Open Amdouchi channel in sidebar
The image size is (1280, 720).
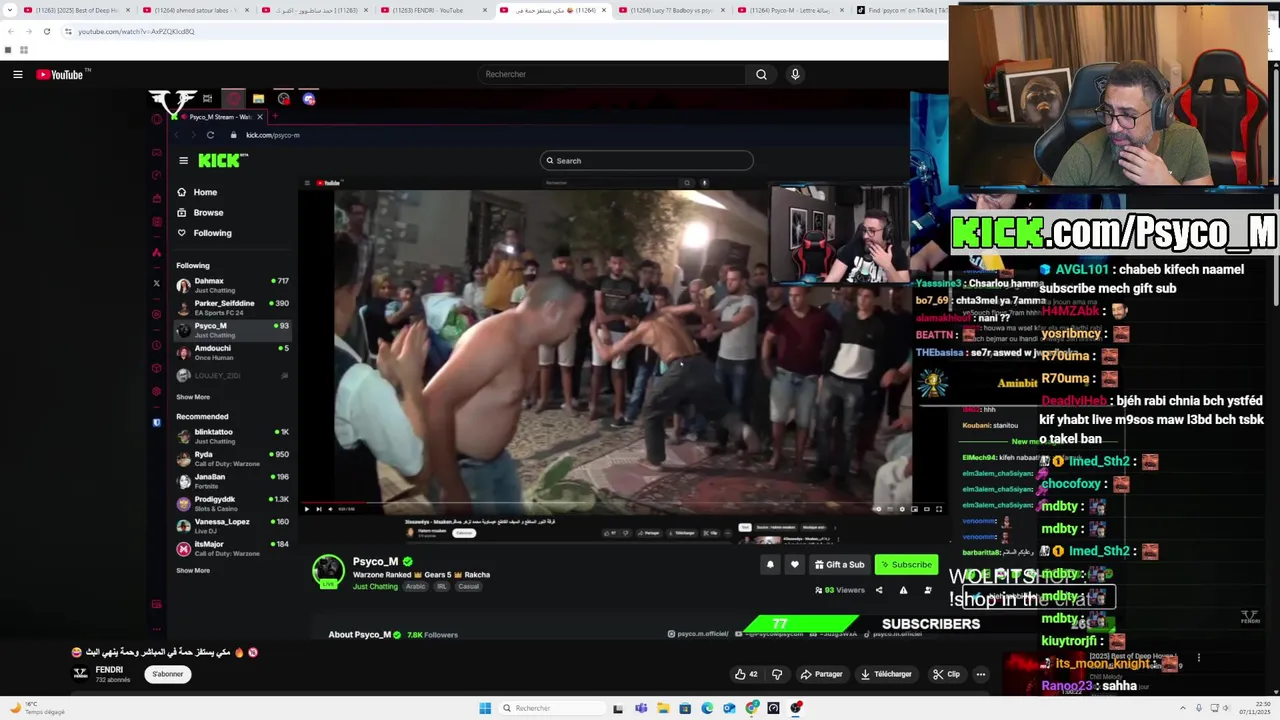click(233, 352)
